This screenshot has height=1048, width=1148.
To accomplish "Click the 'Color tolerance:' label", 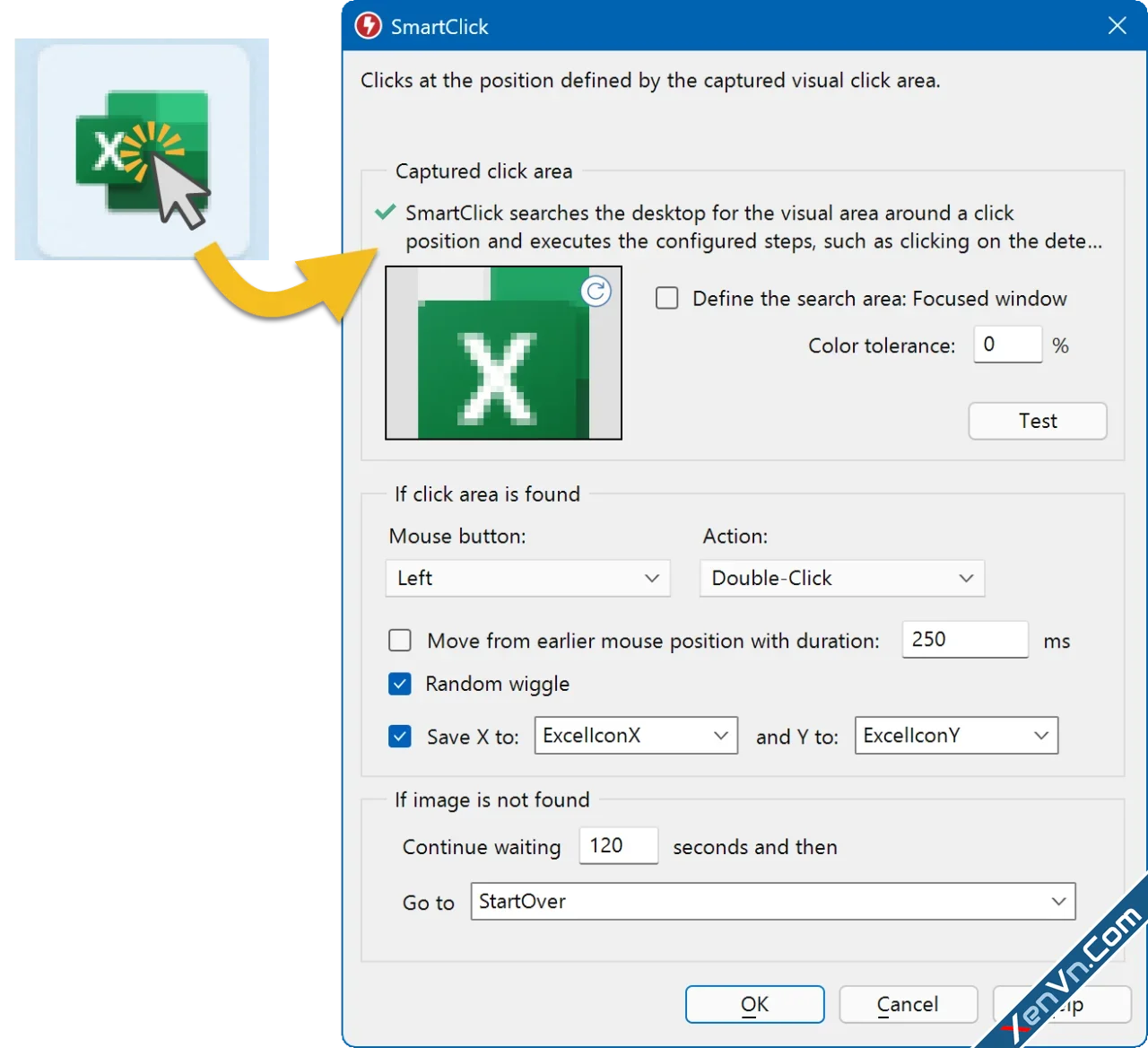I will point(882,346).
